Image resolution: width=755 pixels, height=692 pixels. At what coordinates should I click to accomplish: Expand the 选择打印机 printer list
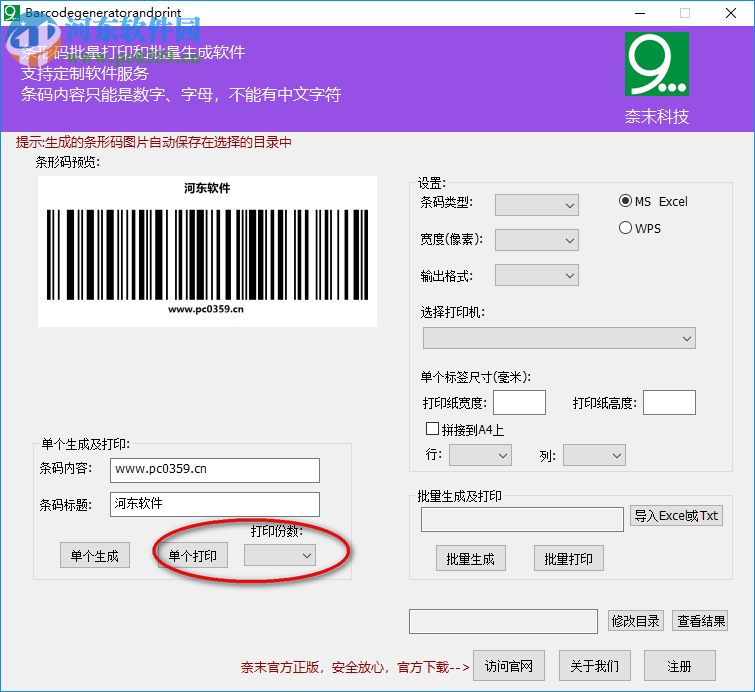(560, 338)
